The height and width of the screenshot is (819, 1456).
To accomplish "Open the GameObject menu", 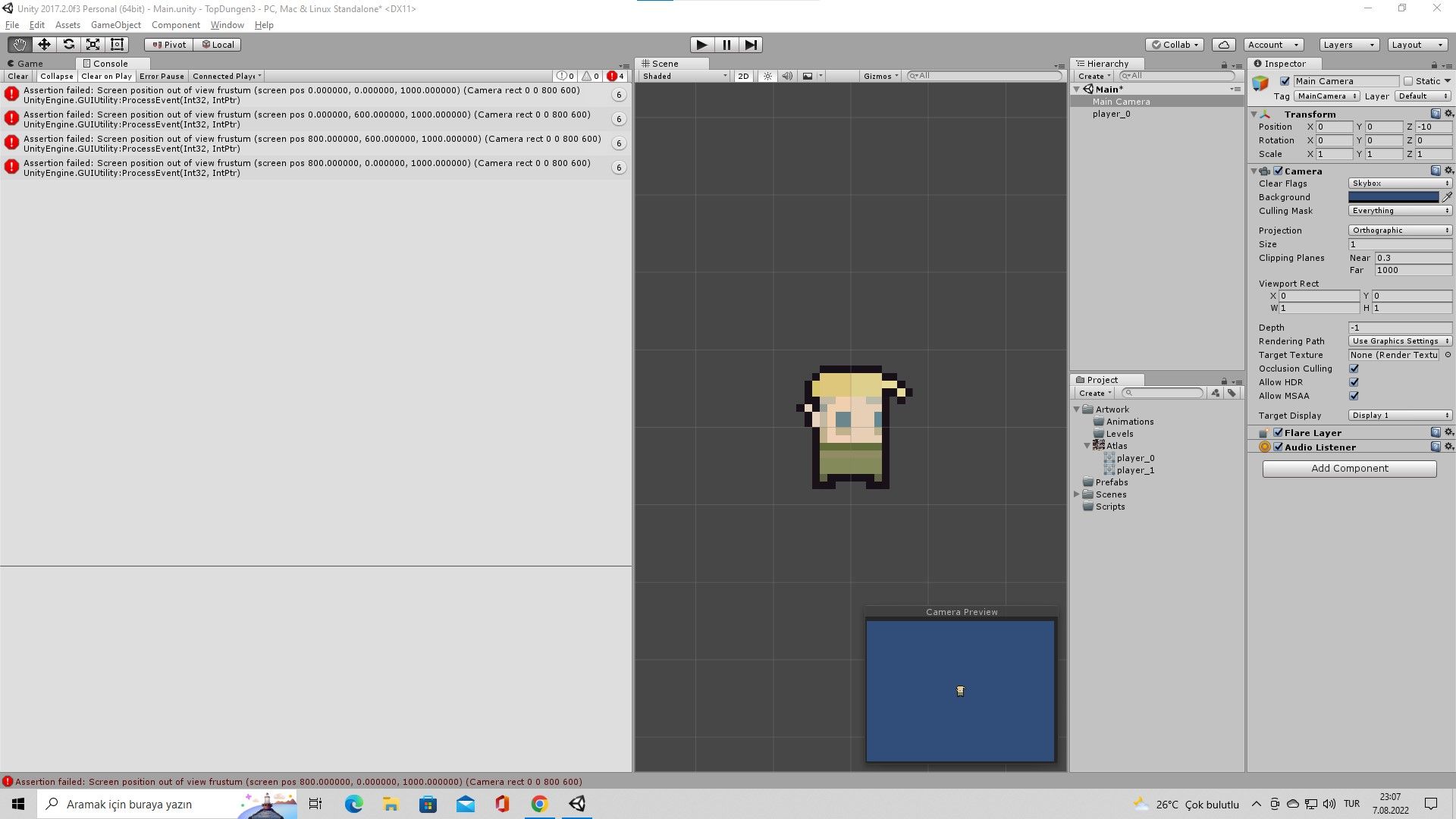I will coord(115,25).
